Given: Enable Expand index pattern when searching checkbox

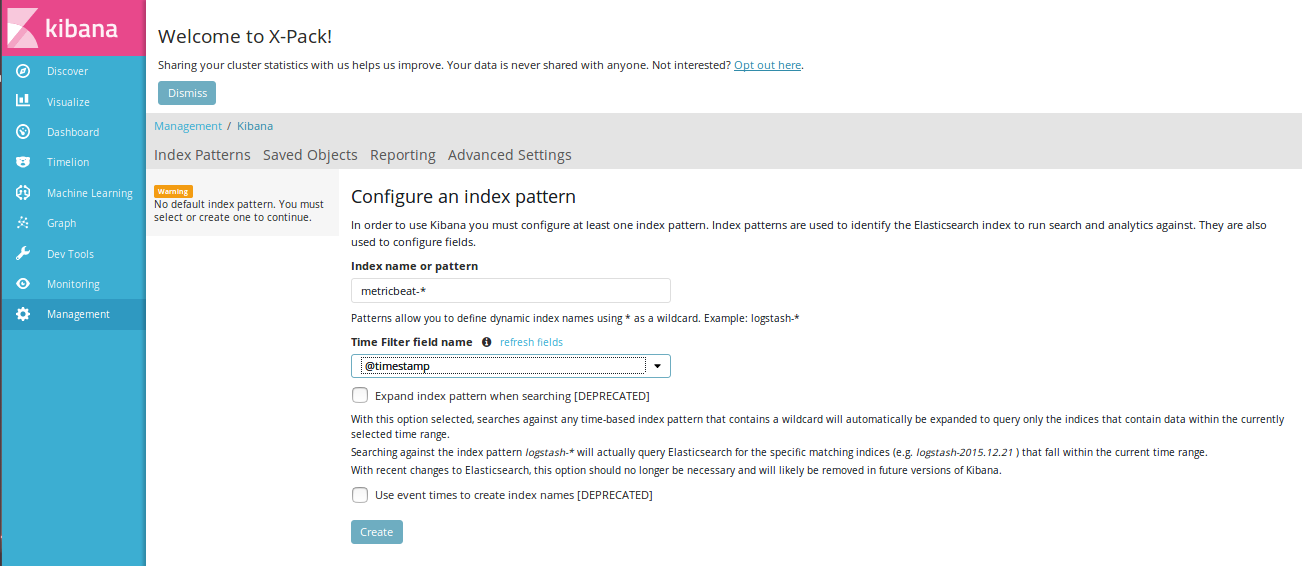Looking at the screenshot, I should (x=360, y=395).
